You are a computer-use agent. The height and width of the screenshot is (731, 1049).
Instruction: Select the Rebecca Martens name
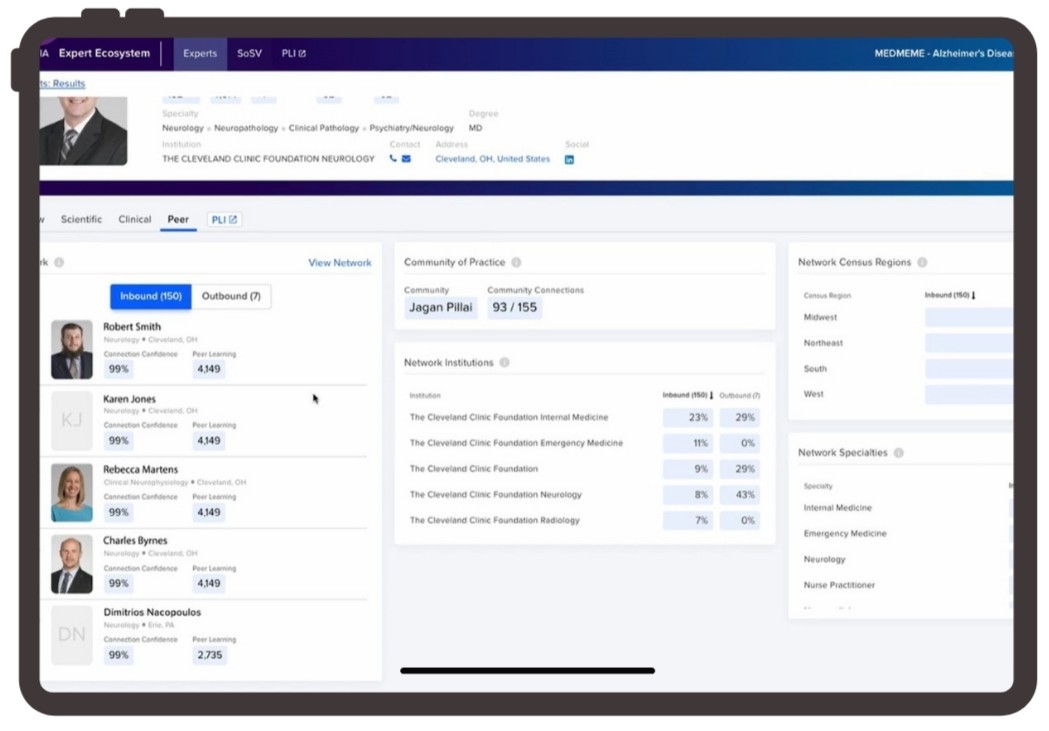pyautogui.click(x=140, y=469)
